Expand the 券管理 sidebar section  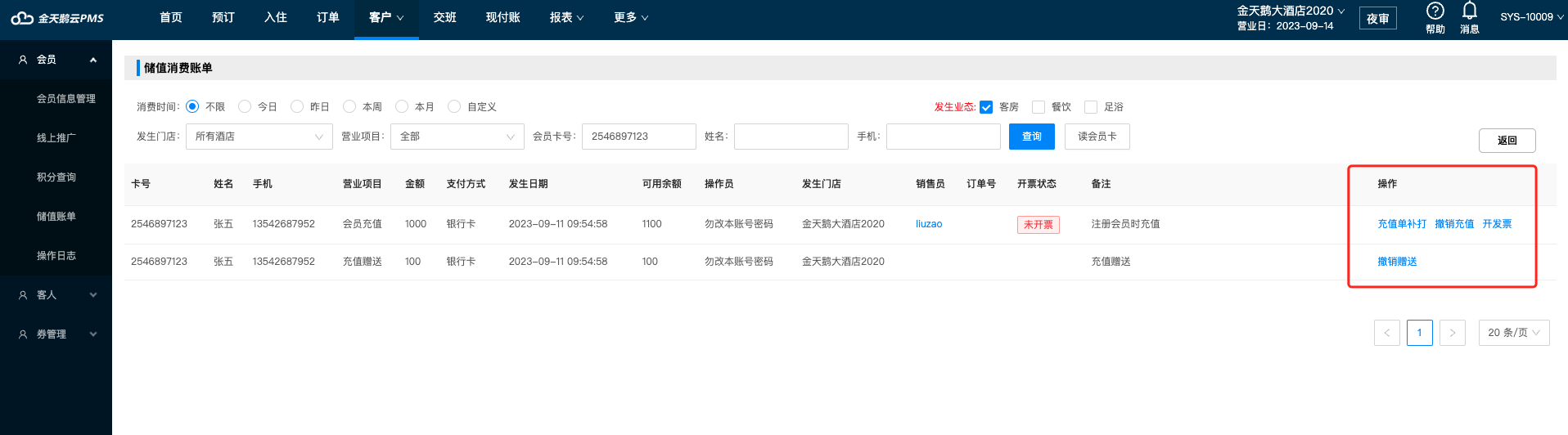(93, 334)
